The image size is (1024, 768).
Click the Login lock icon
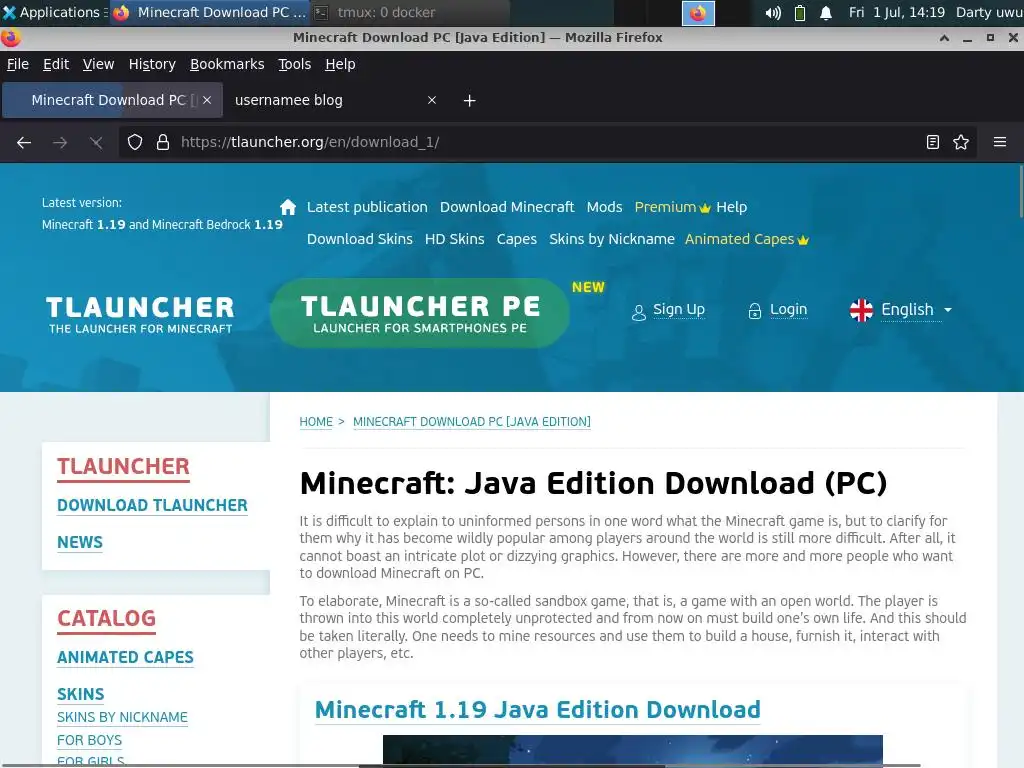coord(754,311)
